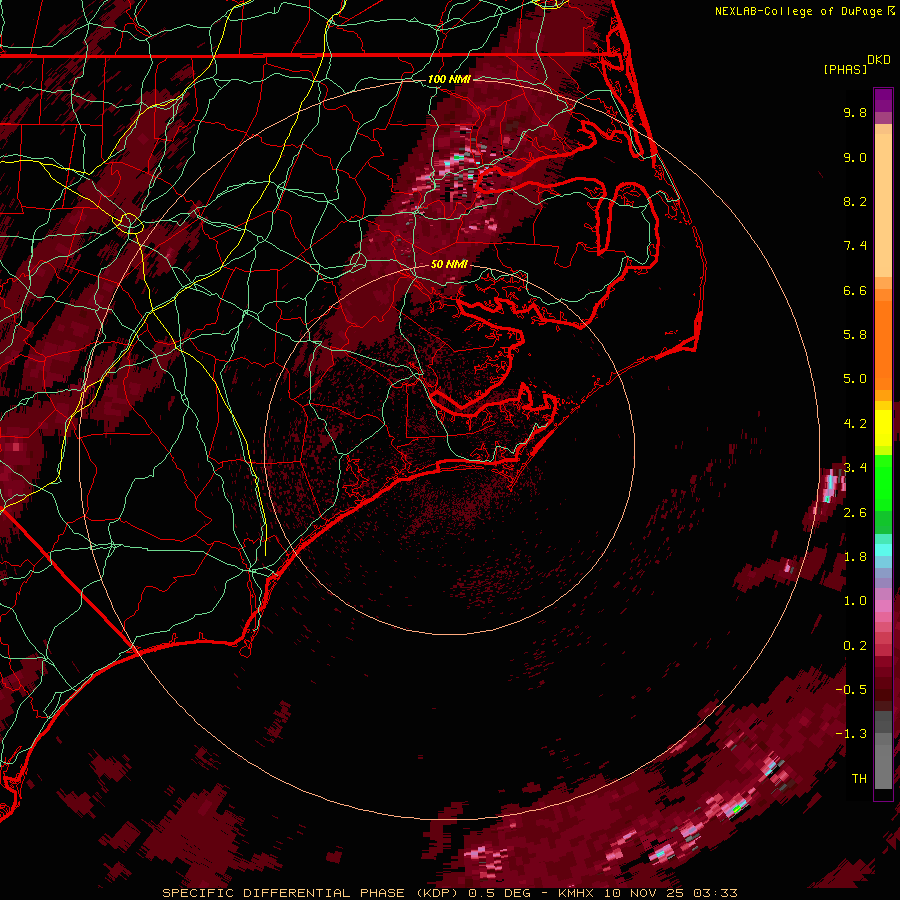Click the 8.2 scale value
Image resolution: width=900 pixels, height=900 pixels.
click(855, 201)
